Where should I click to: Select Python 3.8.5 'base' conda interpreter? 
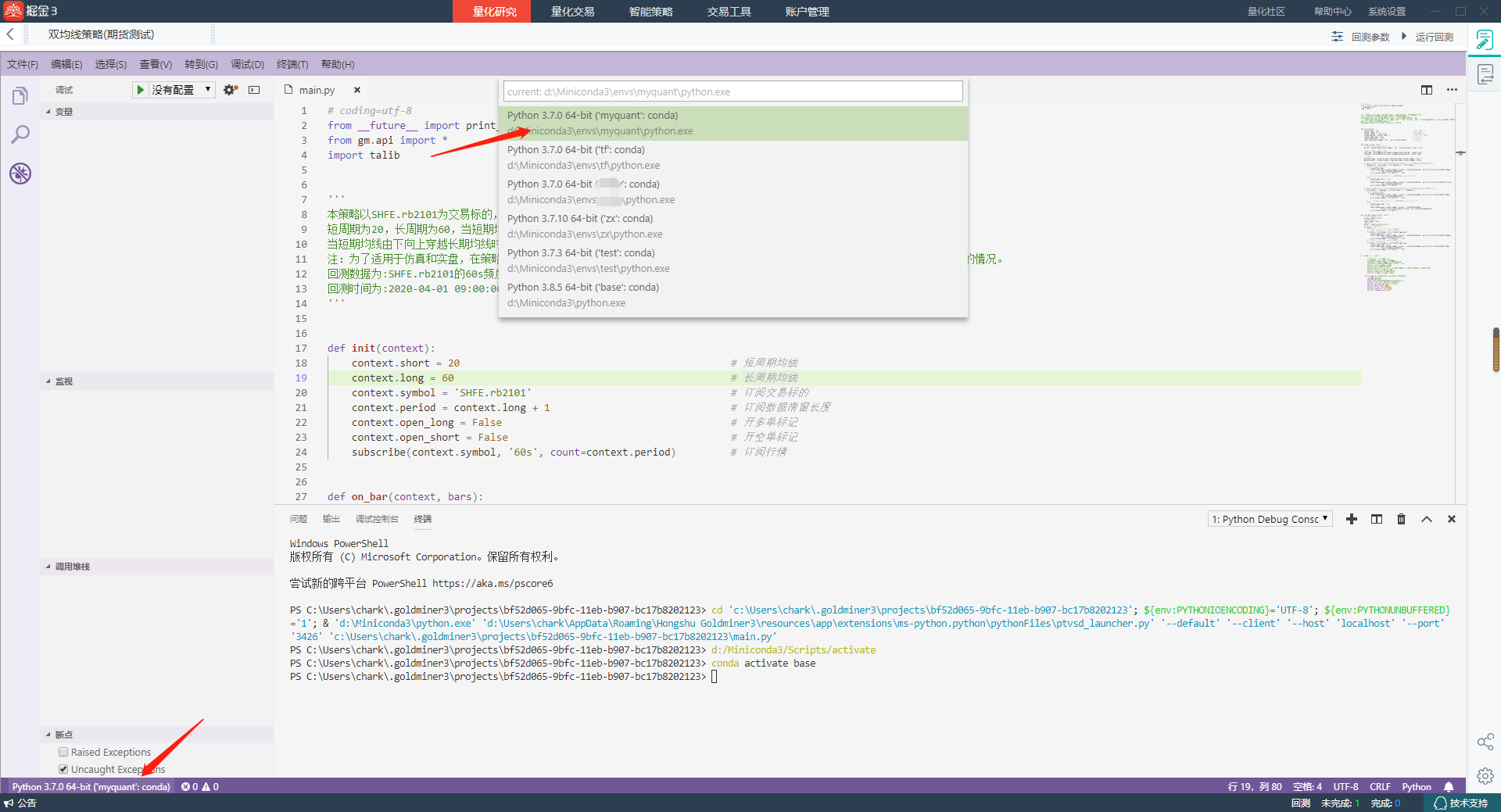click(733, 295)
